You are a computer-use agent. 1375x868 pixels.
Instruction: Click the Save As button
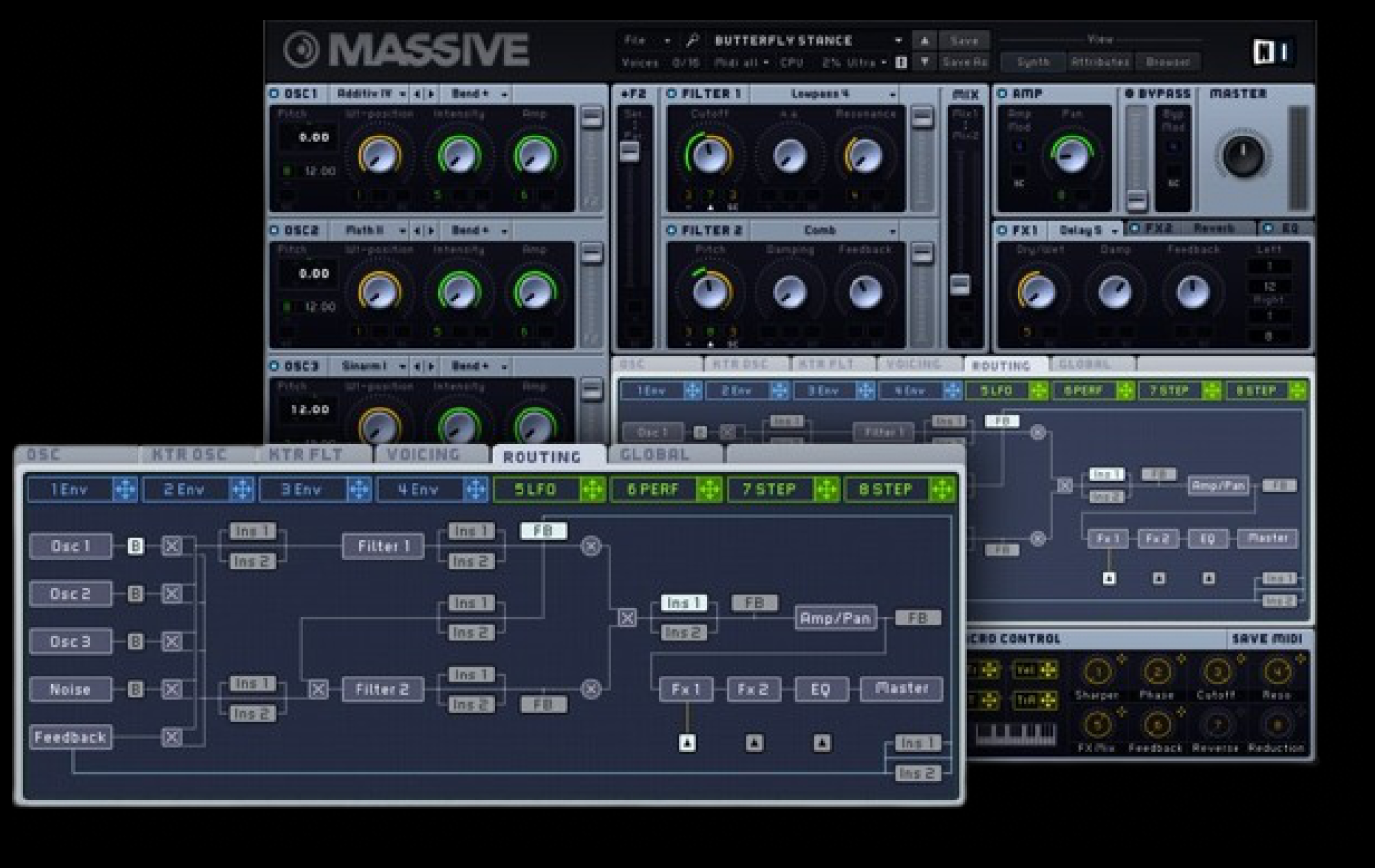click(963, 62)
